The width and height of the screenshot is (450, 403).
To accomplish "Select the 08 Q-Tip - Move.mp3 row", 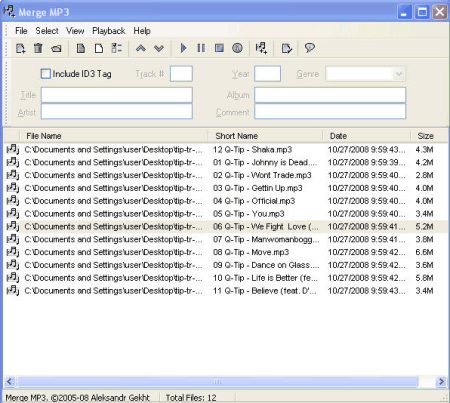I will pyautogui.click(x=225, y=252).
